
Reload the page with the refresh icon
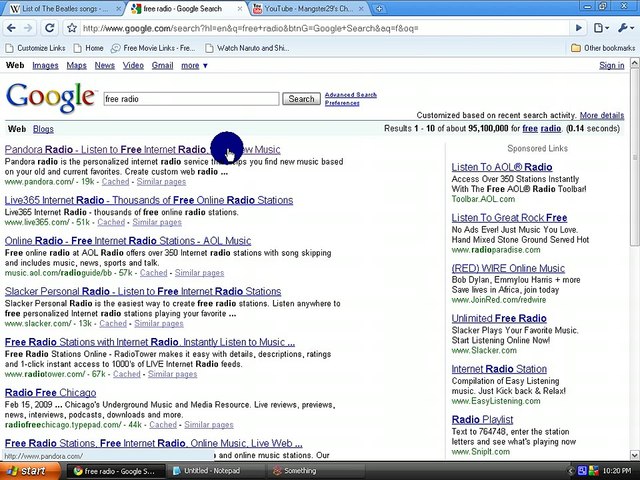click(50, 28)
